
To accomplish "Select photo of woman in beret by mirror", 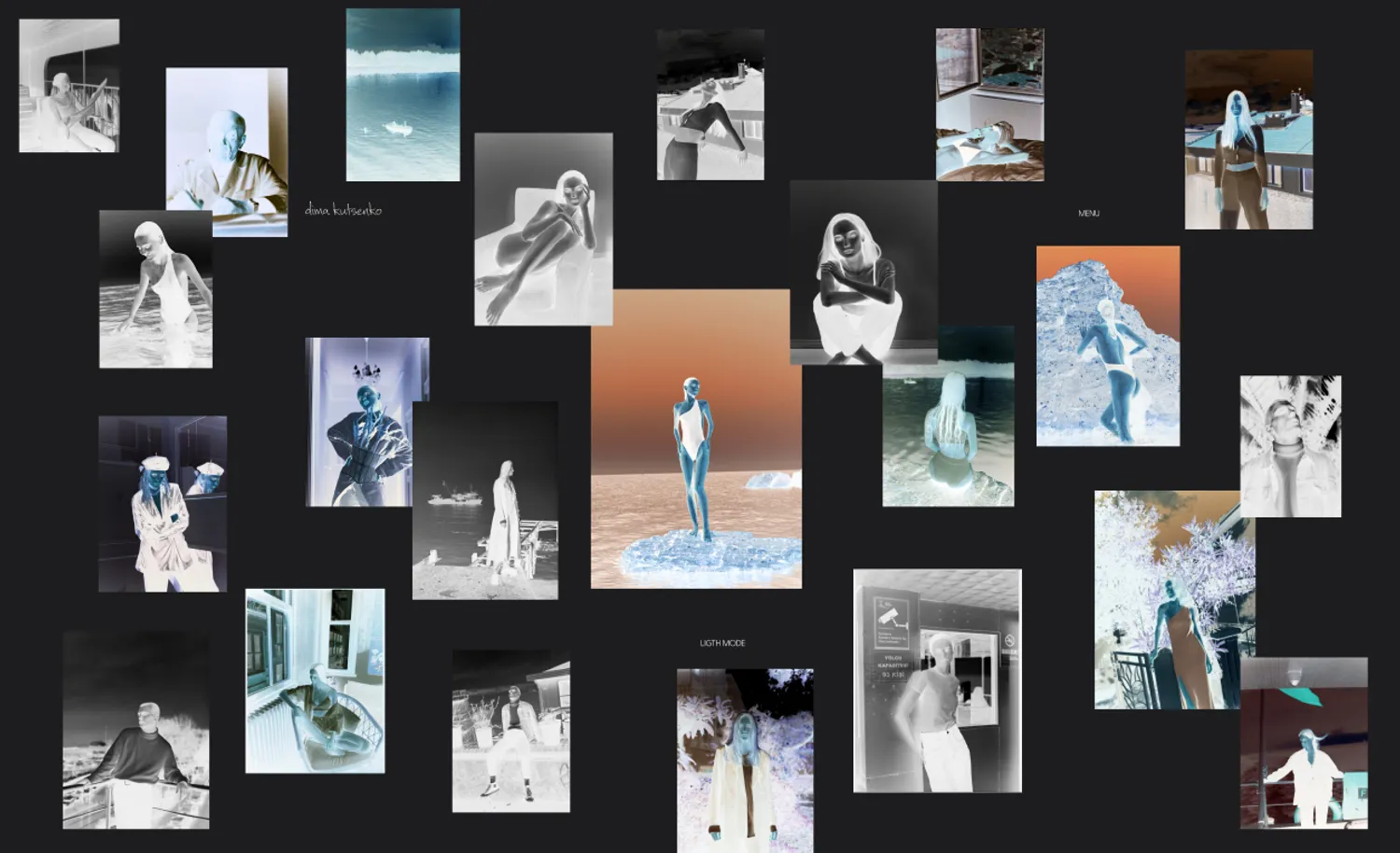I will [162, 503].
